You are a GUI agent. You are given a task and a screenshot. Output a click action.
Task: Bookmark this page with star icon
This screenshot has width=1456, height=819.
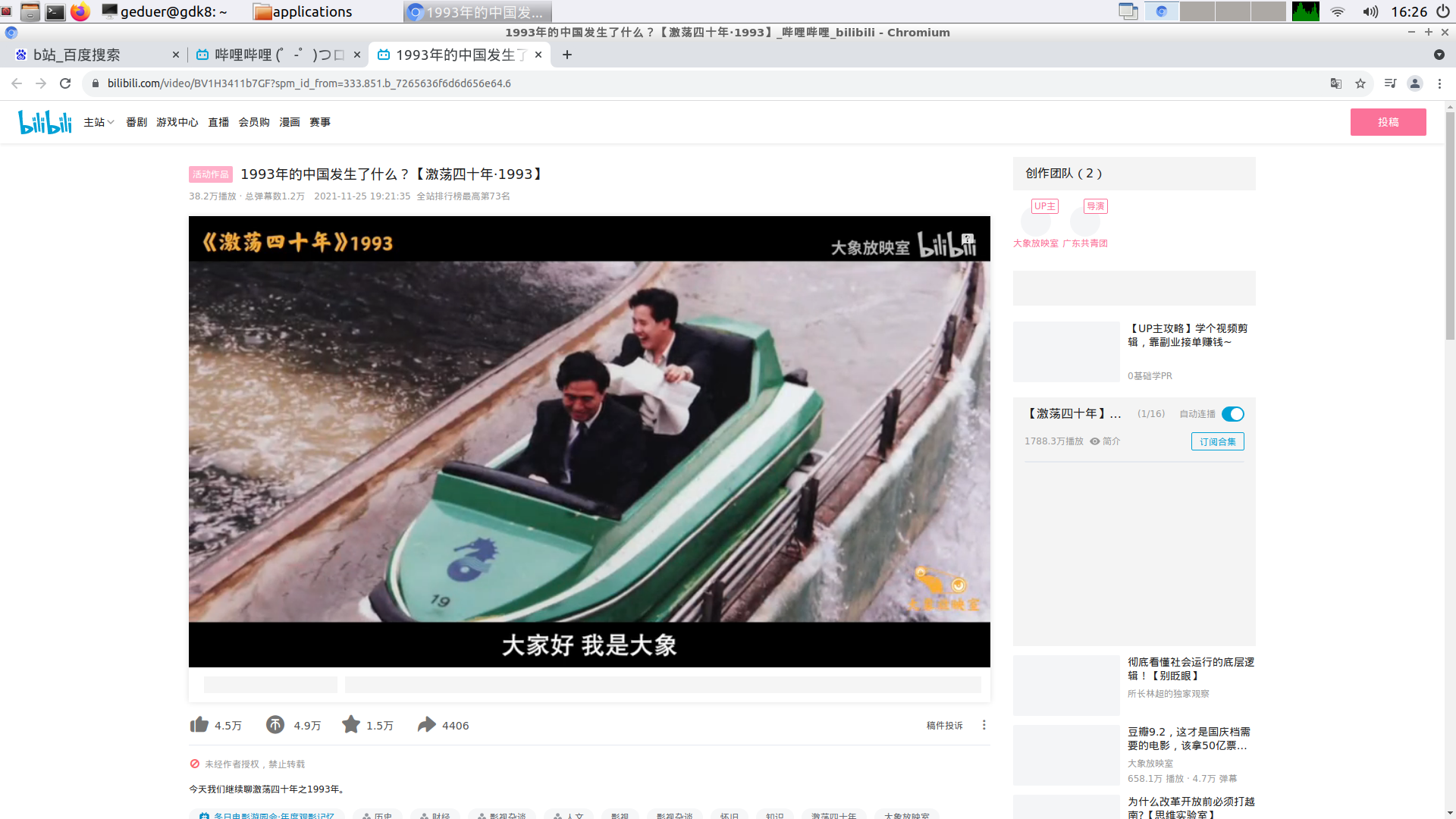(1360, 83)
